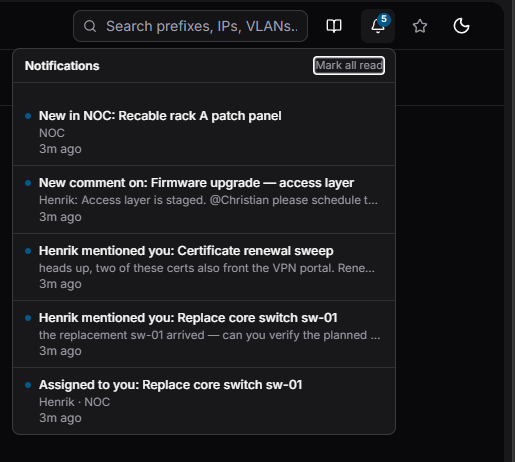Click unread dot beside Assigned to you item
515x462 pixels.
pos(28,385)
